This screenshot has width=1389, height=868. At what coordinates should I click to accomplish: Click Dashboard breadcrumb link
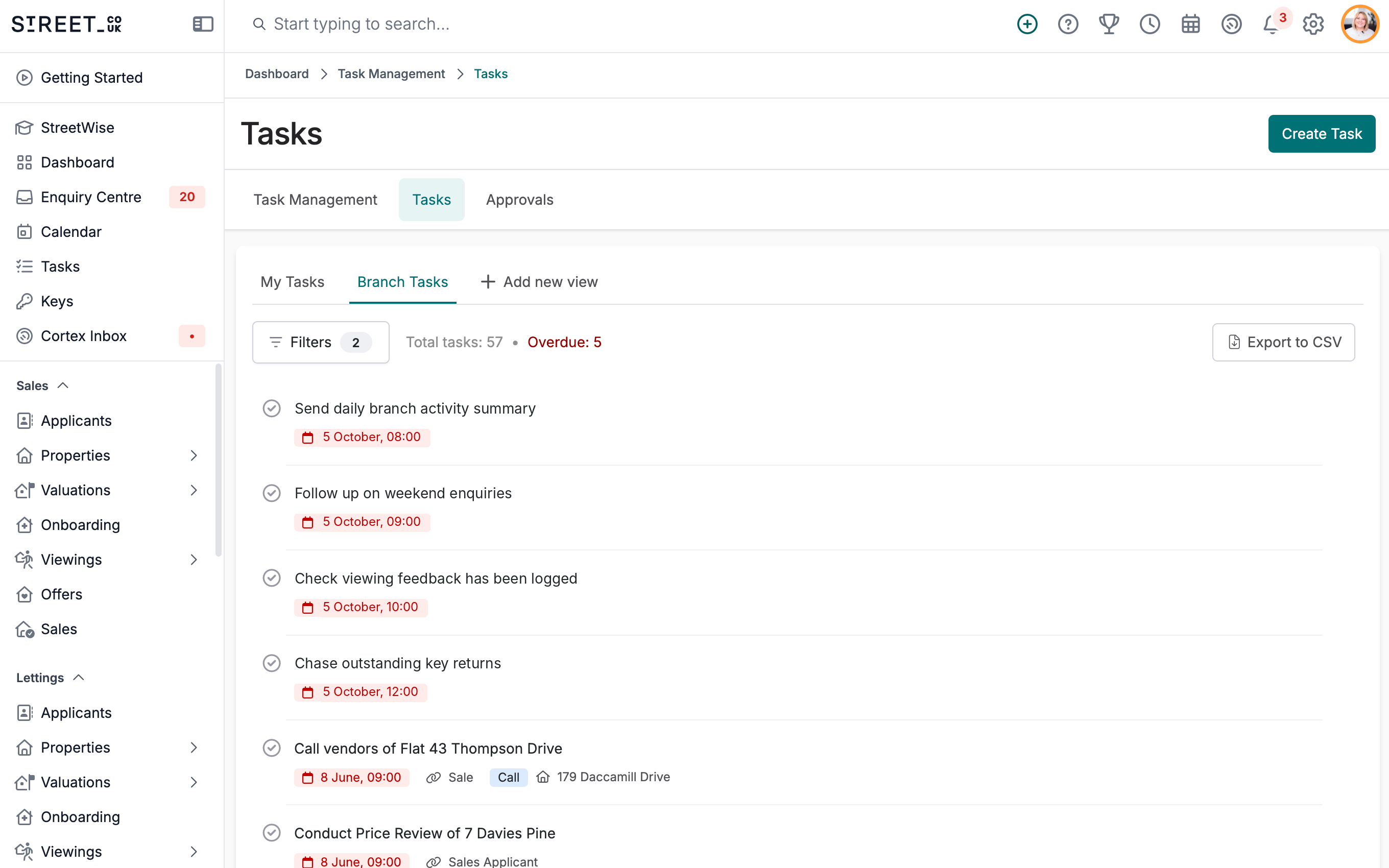[x=277, y=74]
